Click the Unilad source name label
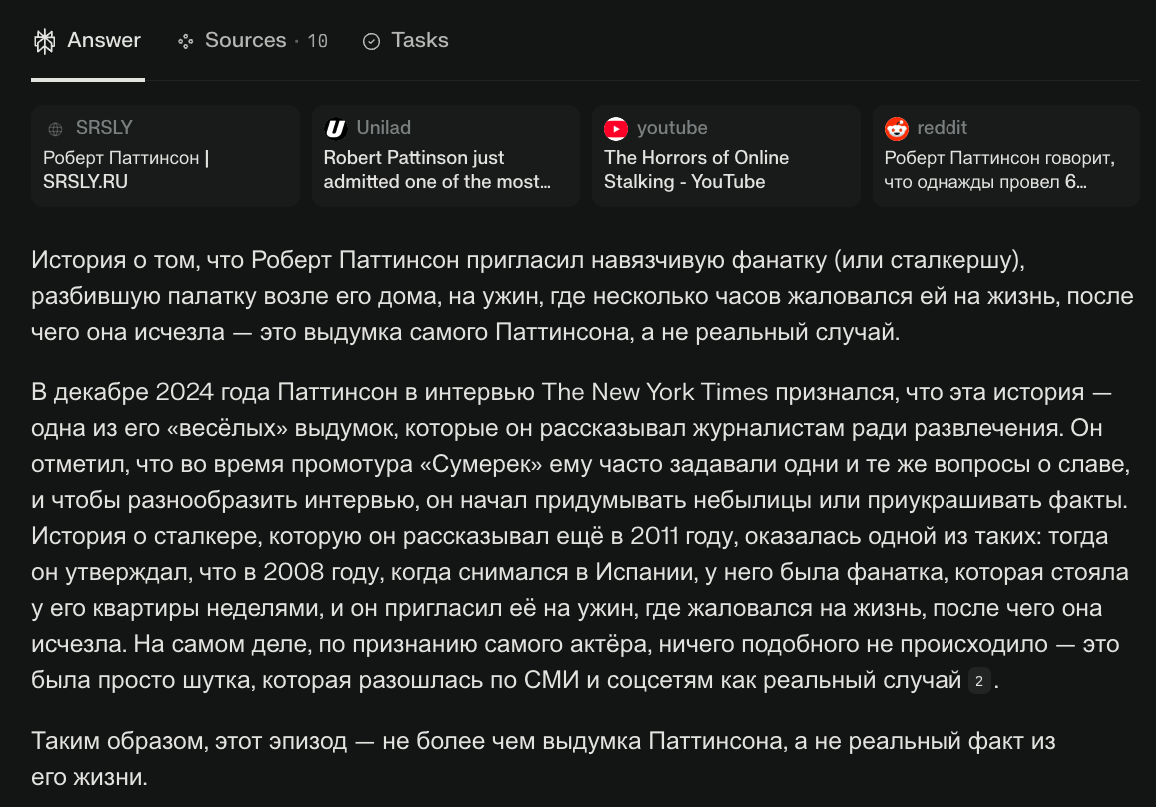The height and width of the screenshot is (807, 1156). click(x=383, y=127)
